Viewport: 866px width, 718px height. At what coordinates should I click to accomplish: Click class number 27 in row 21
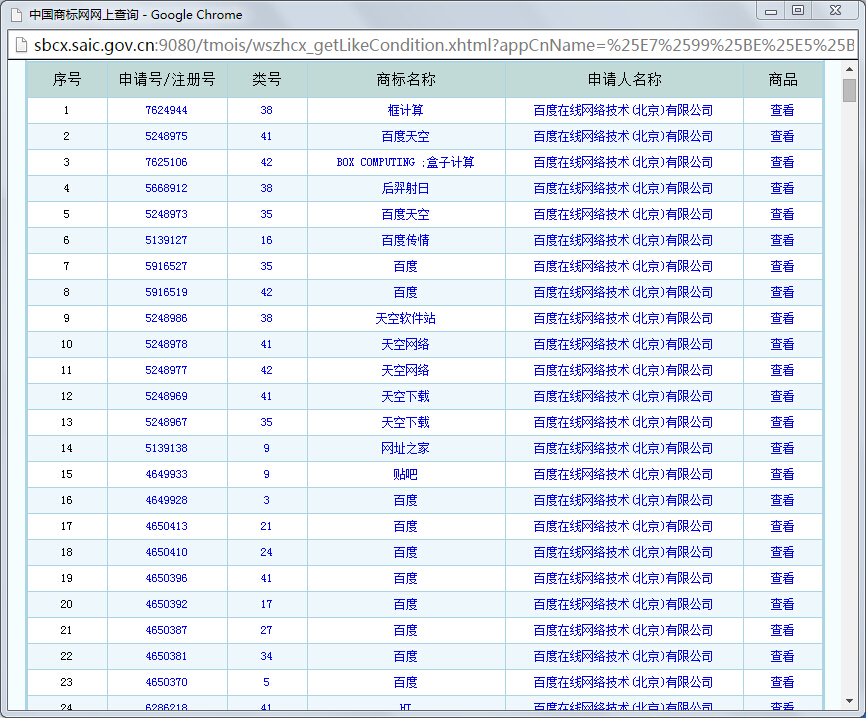coord(266,630)
